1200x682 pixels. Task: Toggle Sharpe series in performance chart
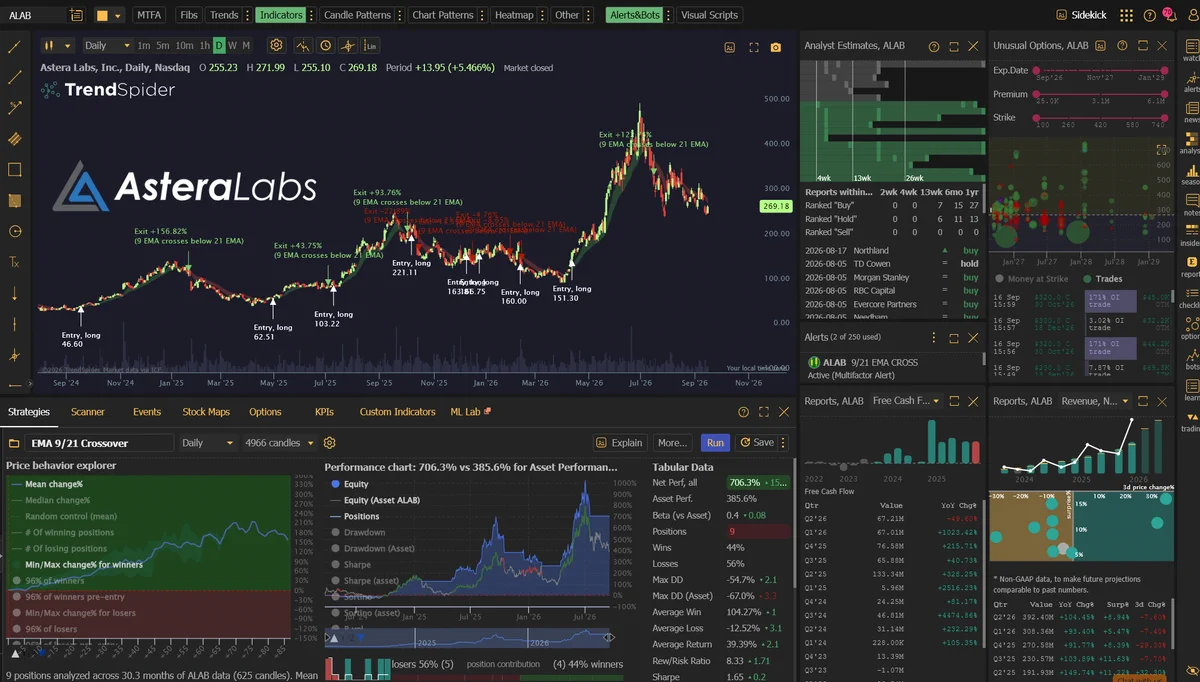(350, 564)
